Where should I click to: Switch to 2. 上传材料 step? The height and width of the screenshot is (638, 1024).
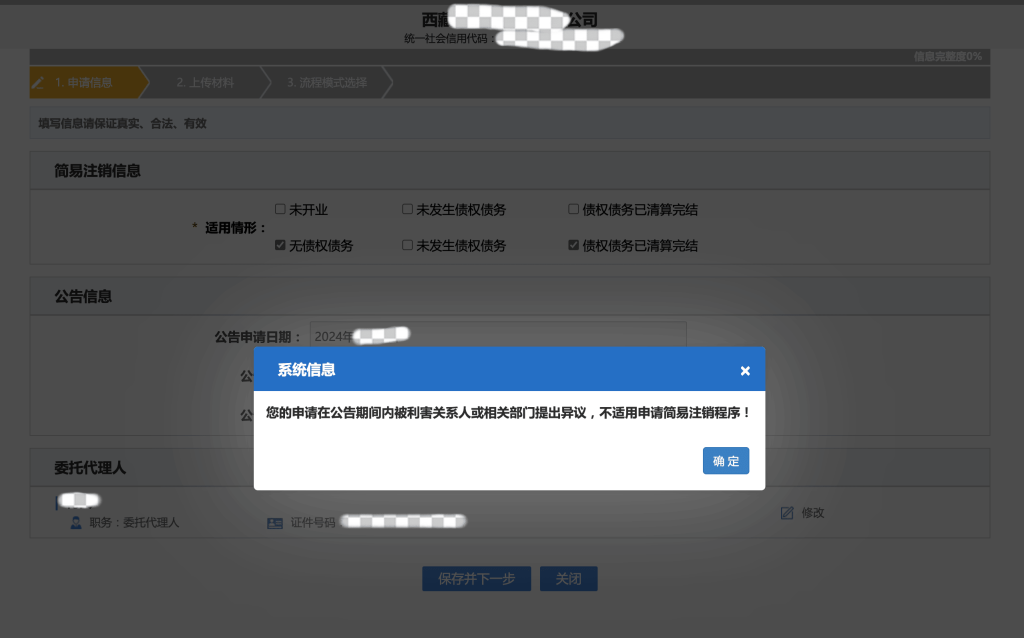(205, 83)
